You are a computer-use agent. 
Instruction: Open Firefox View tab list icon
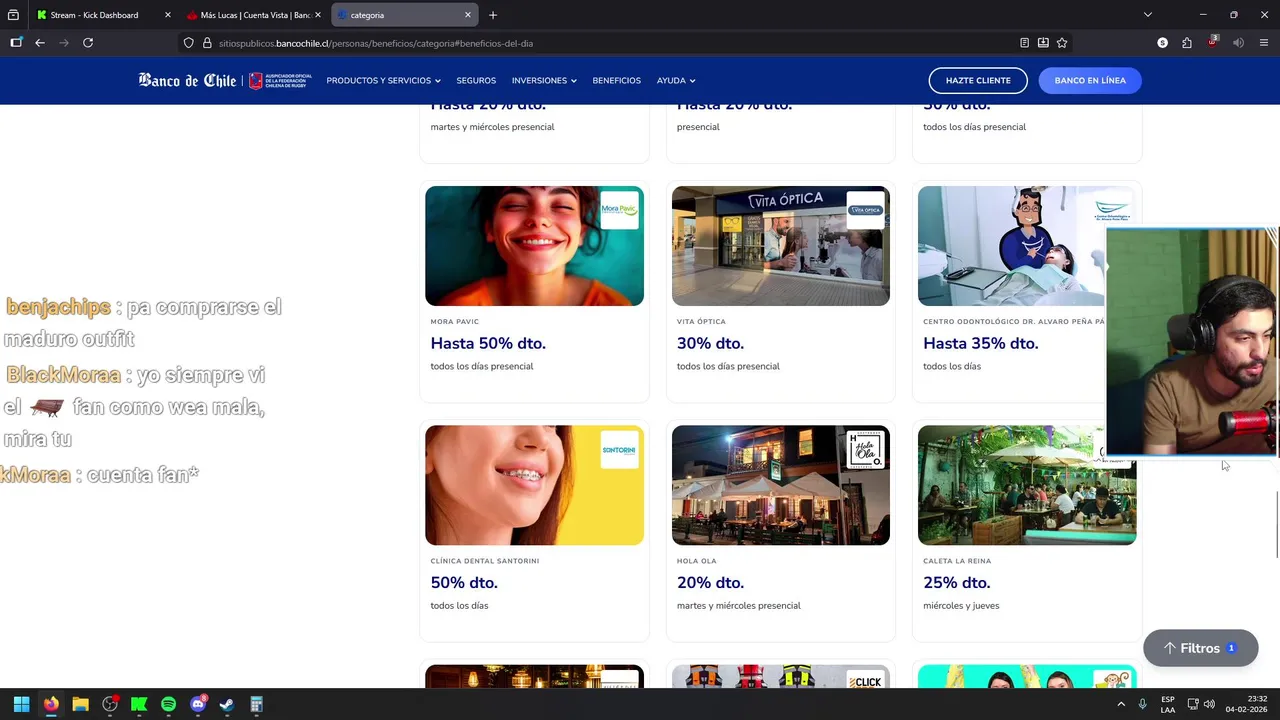(13, 15)
